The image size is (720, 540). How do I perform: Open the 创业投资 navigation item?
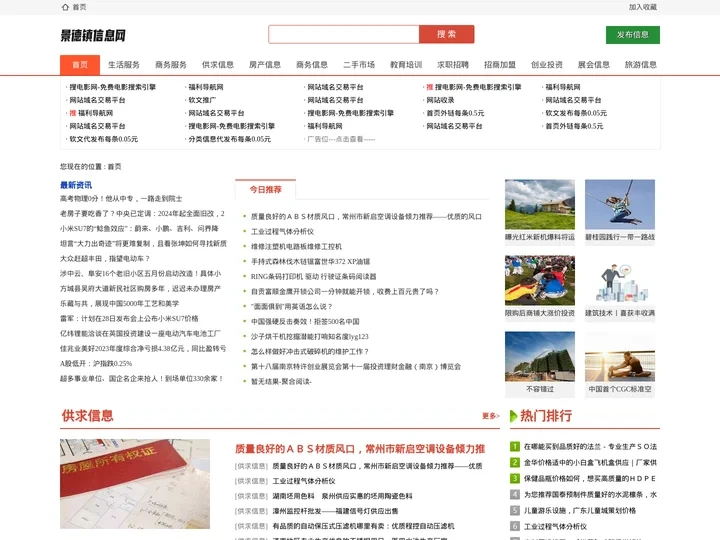click(547, 65)
